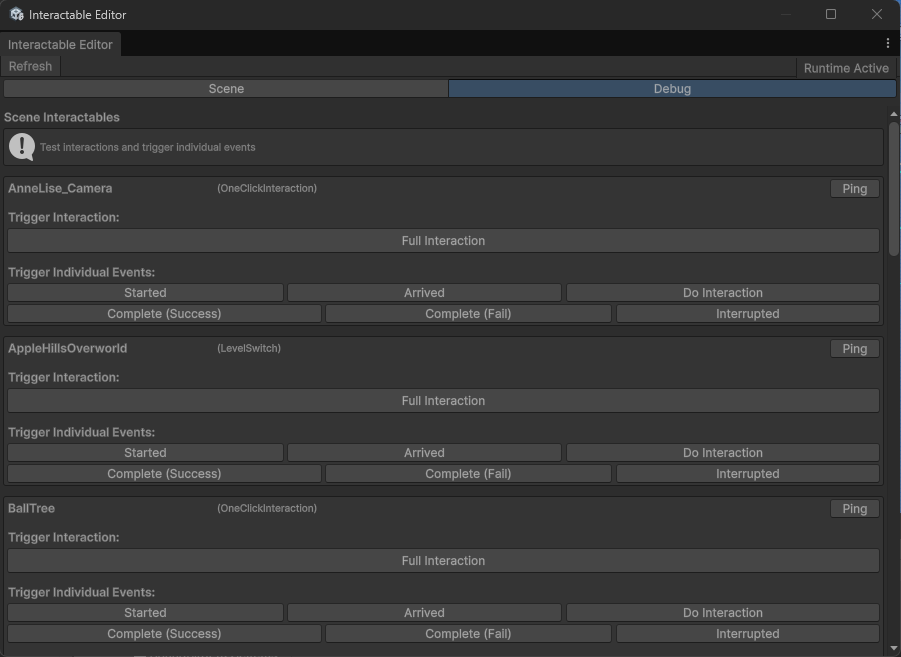Toggle Runtime Active status
This screenshot has height=657, width=901.
pos(845,67)
